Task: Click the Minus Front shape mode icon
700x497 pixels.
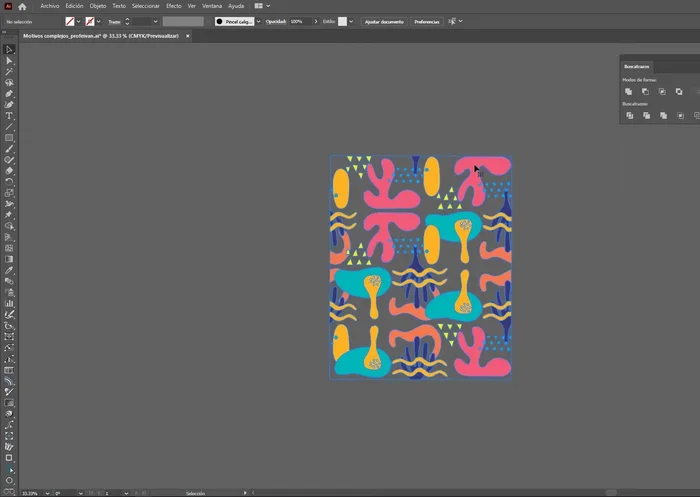Action: [646, 91]
